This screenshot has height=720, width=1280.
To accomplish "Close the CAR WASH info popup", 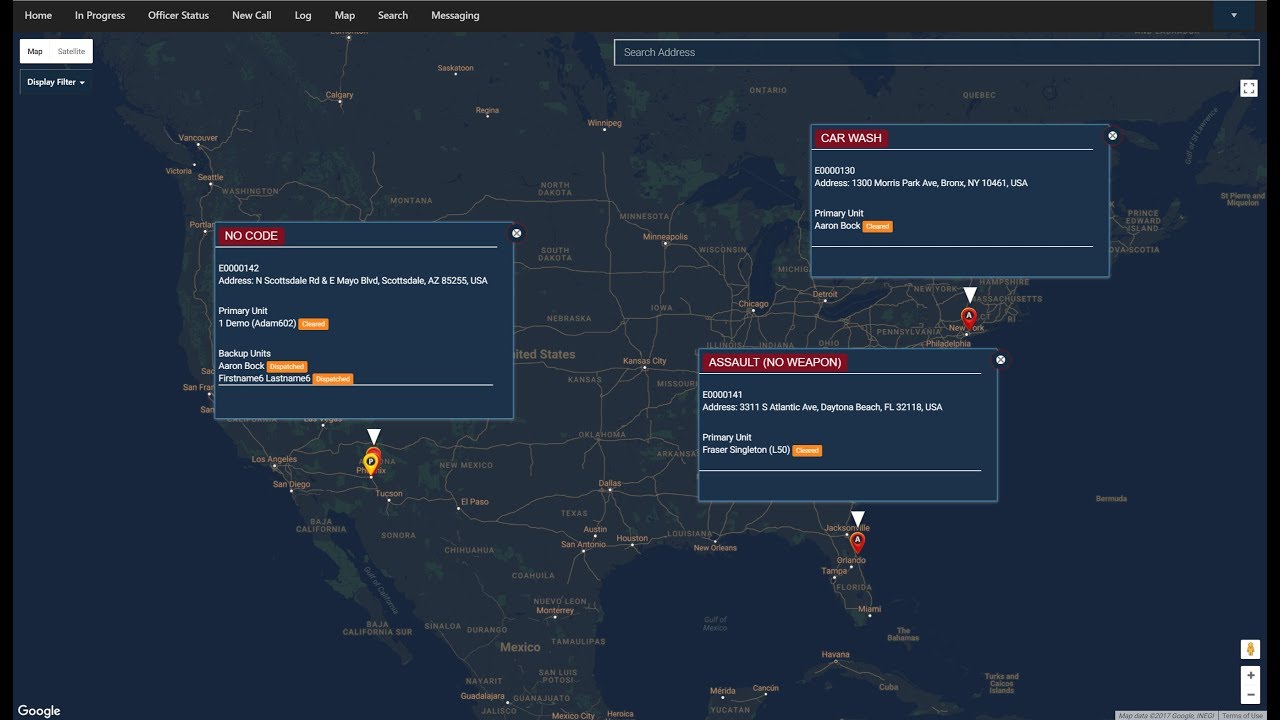I will tap(1112, 135).
